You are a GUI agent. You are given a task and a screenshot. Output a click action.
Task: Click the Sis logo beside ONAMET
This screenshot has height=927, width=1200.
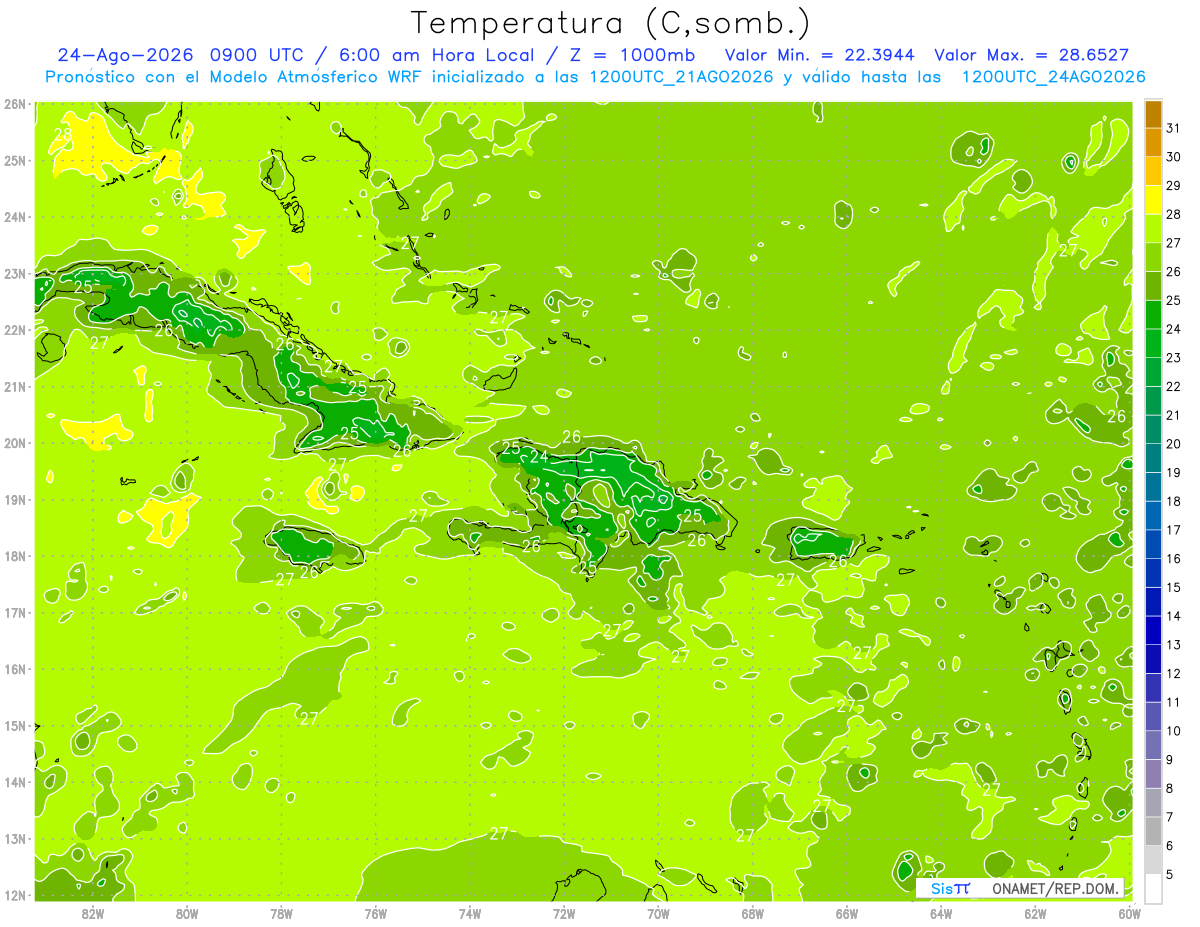[950, 888]
